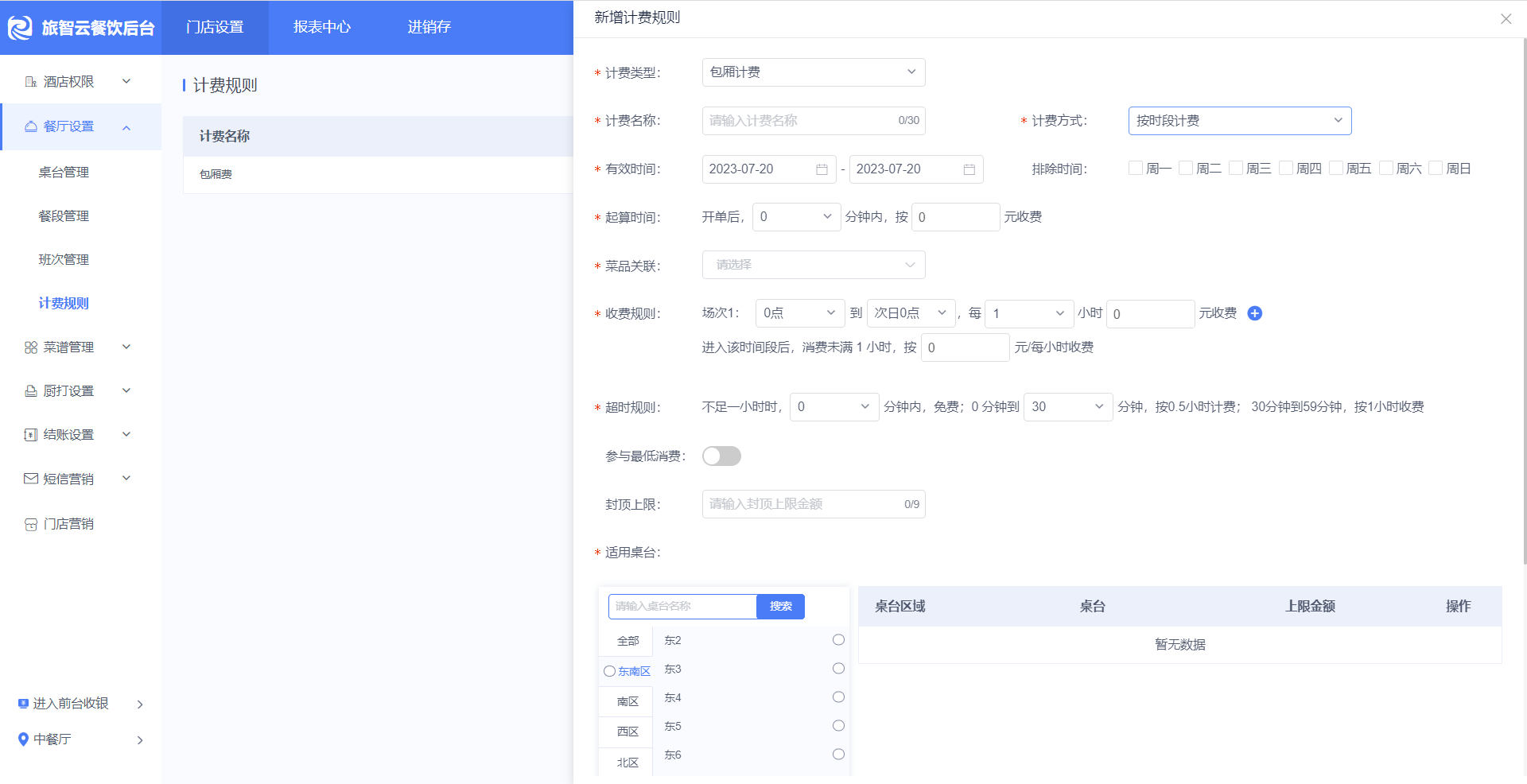Select the 北区 area filter
1527x784 pixels.
click(x=628, y=763)
